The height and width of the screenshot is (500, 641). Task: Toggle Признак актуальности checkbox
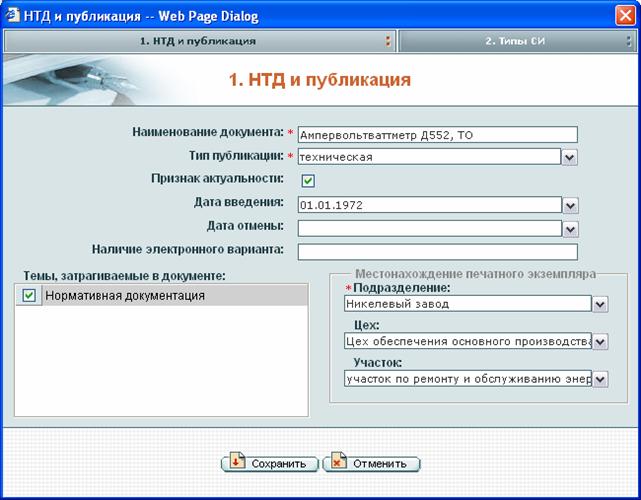click(308, 181)
